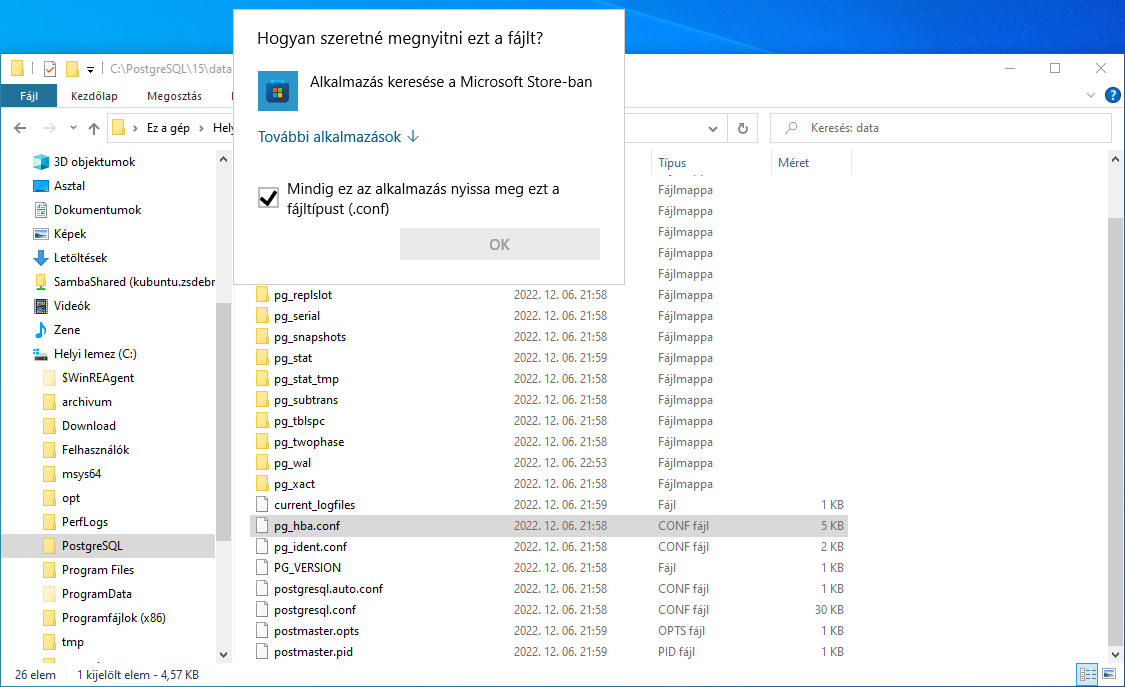This screenshot has width=1125, height=687.
Task: Click the Keresés: data search field
Action: pos(941,128)
